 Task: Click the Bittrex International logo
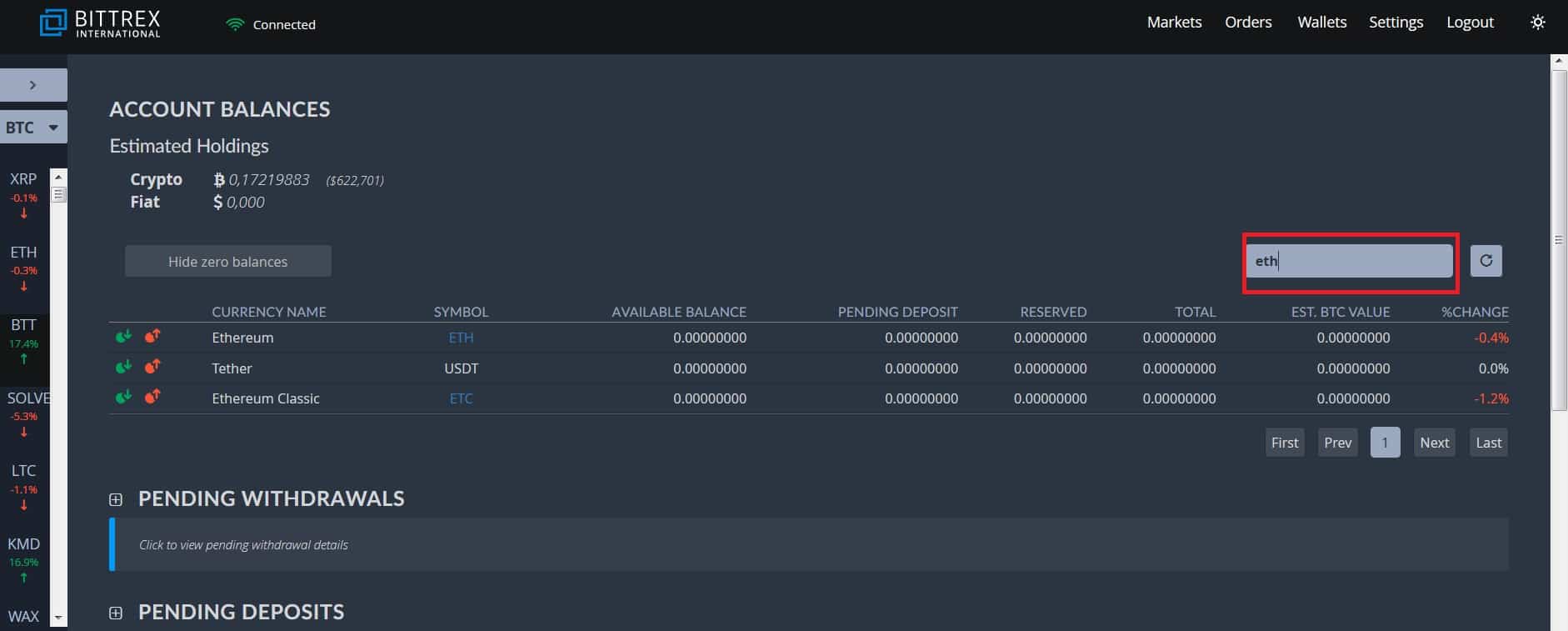pyautogui.click(x=100, y=23)
